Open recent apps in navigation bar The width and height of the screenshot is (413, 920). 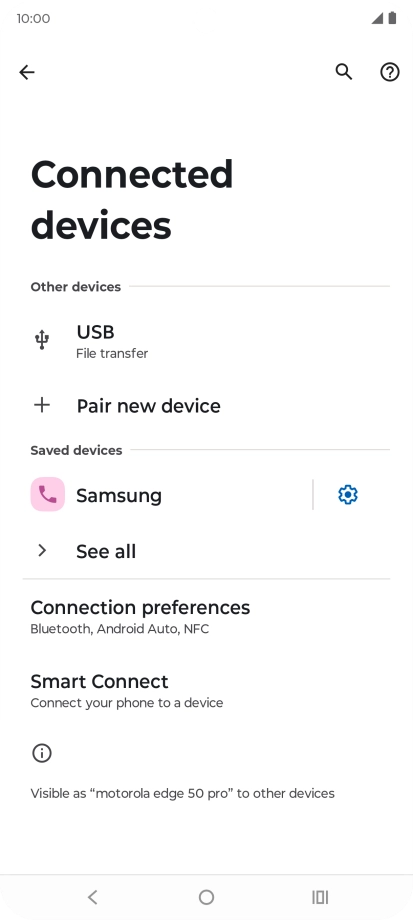point(320,897)
